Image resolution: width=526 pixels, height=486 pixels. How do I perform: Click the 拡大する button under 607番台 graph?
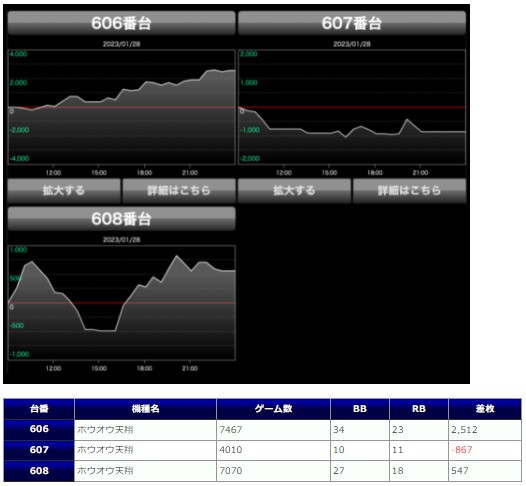point(294,191)
